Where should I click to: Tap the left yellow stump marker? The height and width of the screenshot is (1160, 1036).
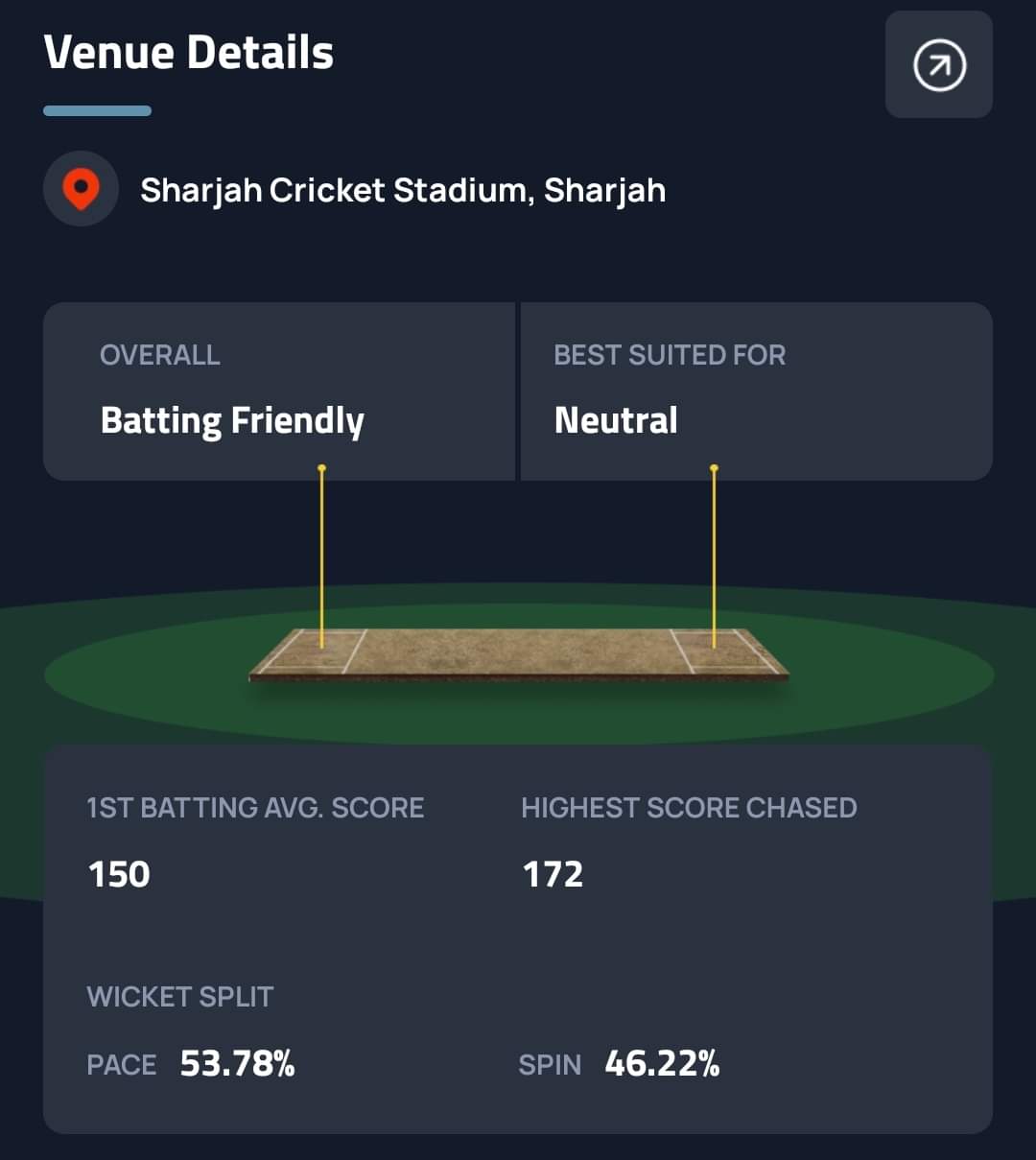tap(322, 556)
